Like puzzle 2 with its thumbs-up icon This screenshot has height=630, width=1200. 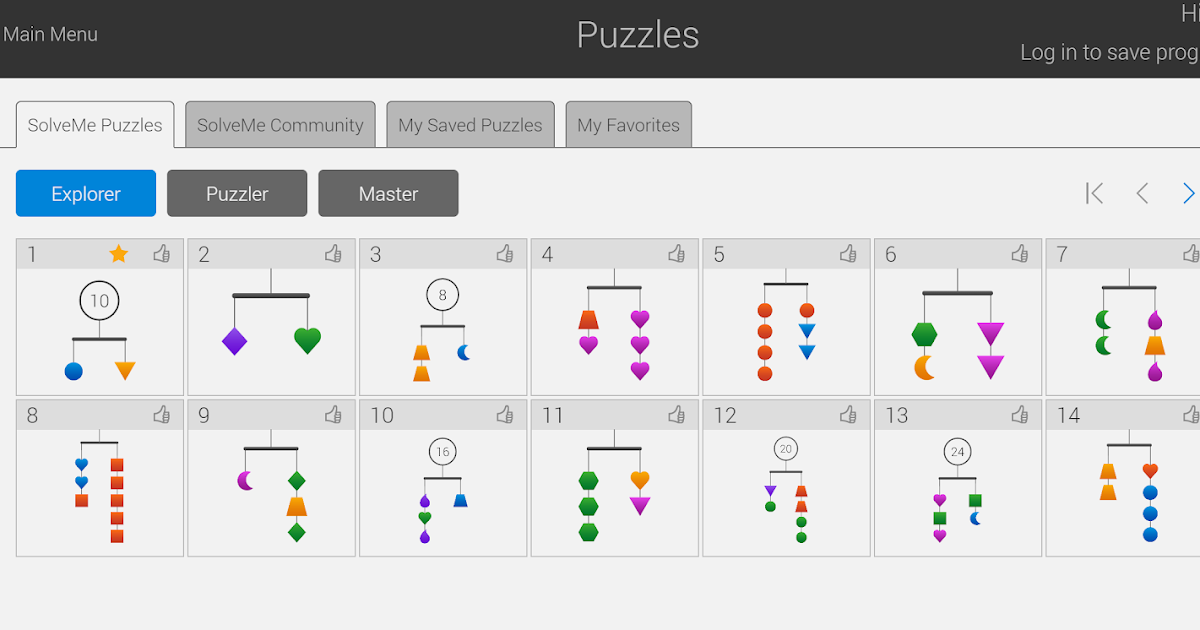click(333, 254)
